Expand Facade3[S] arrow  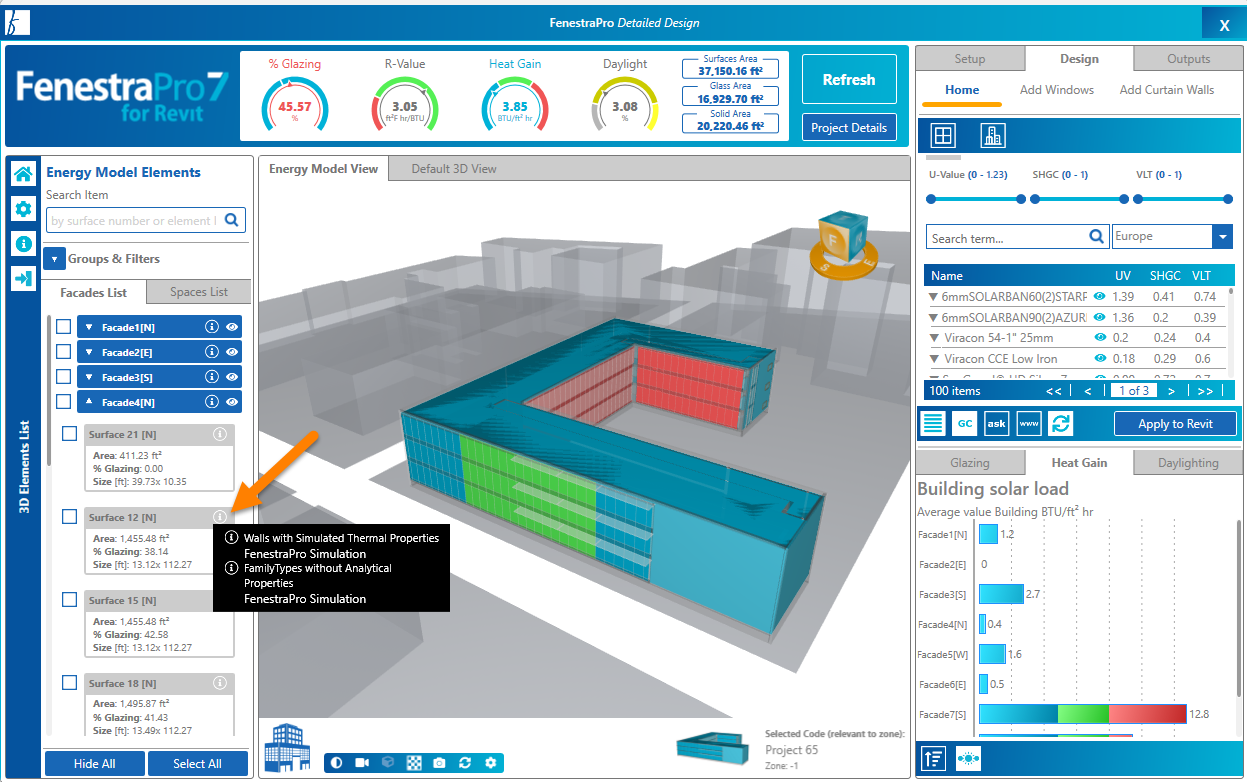pyautogui.click(x=89, y=377)
